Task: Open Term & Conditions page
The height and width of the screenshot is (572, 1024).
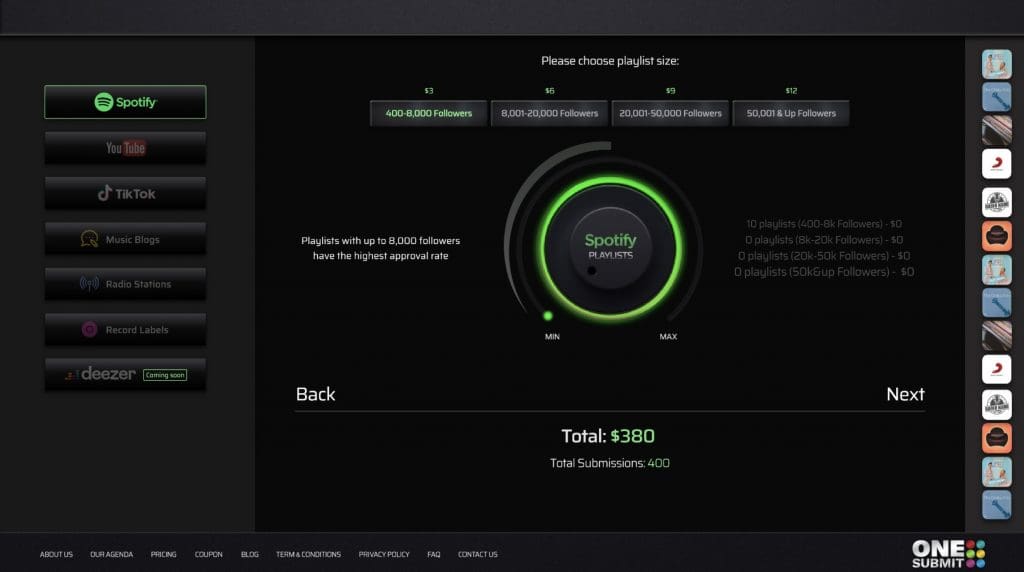Action: click(x=308, y=554)
